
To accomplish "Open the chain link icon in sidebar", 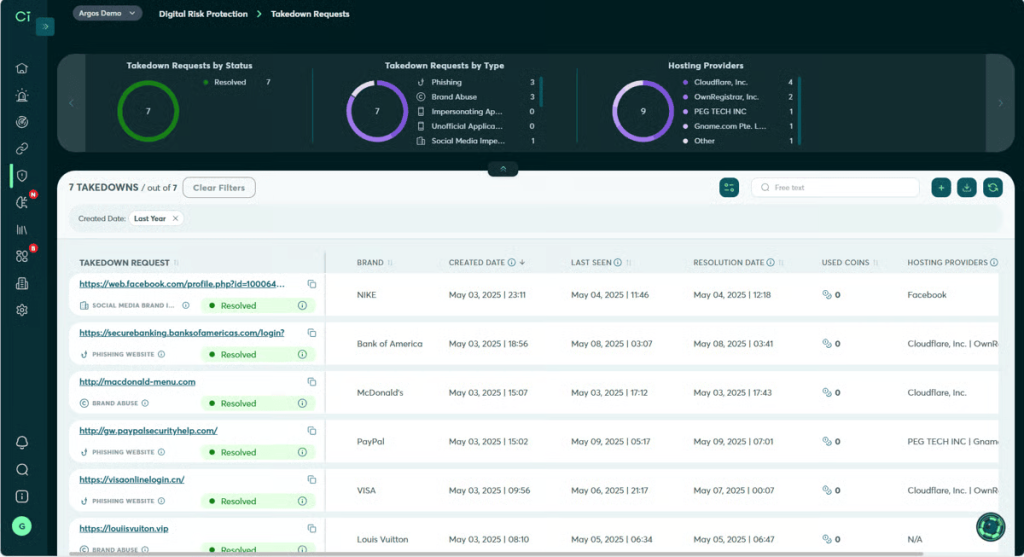I will (x=22, y=149).
